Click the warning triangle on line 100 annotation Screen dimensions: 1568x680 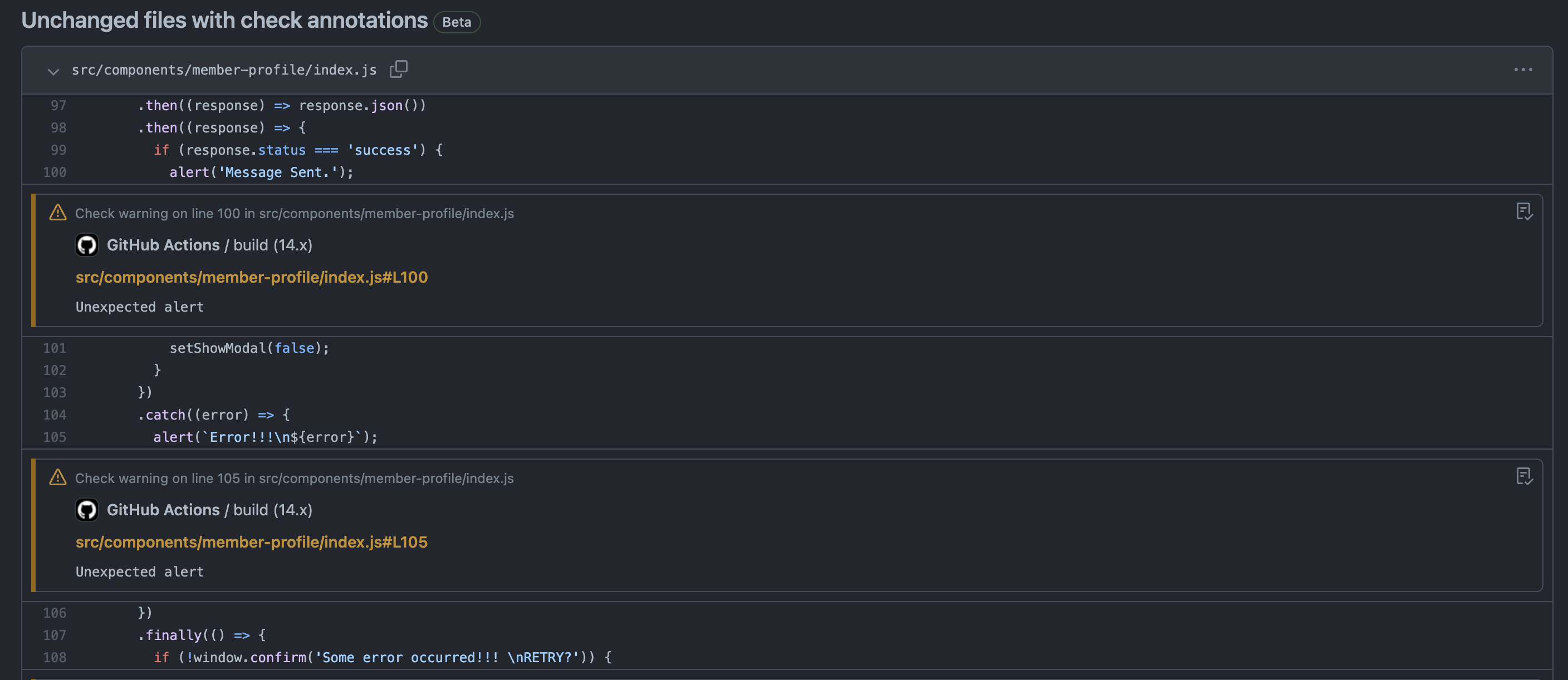pos(57,212)
